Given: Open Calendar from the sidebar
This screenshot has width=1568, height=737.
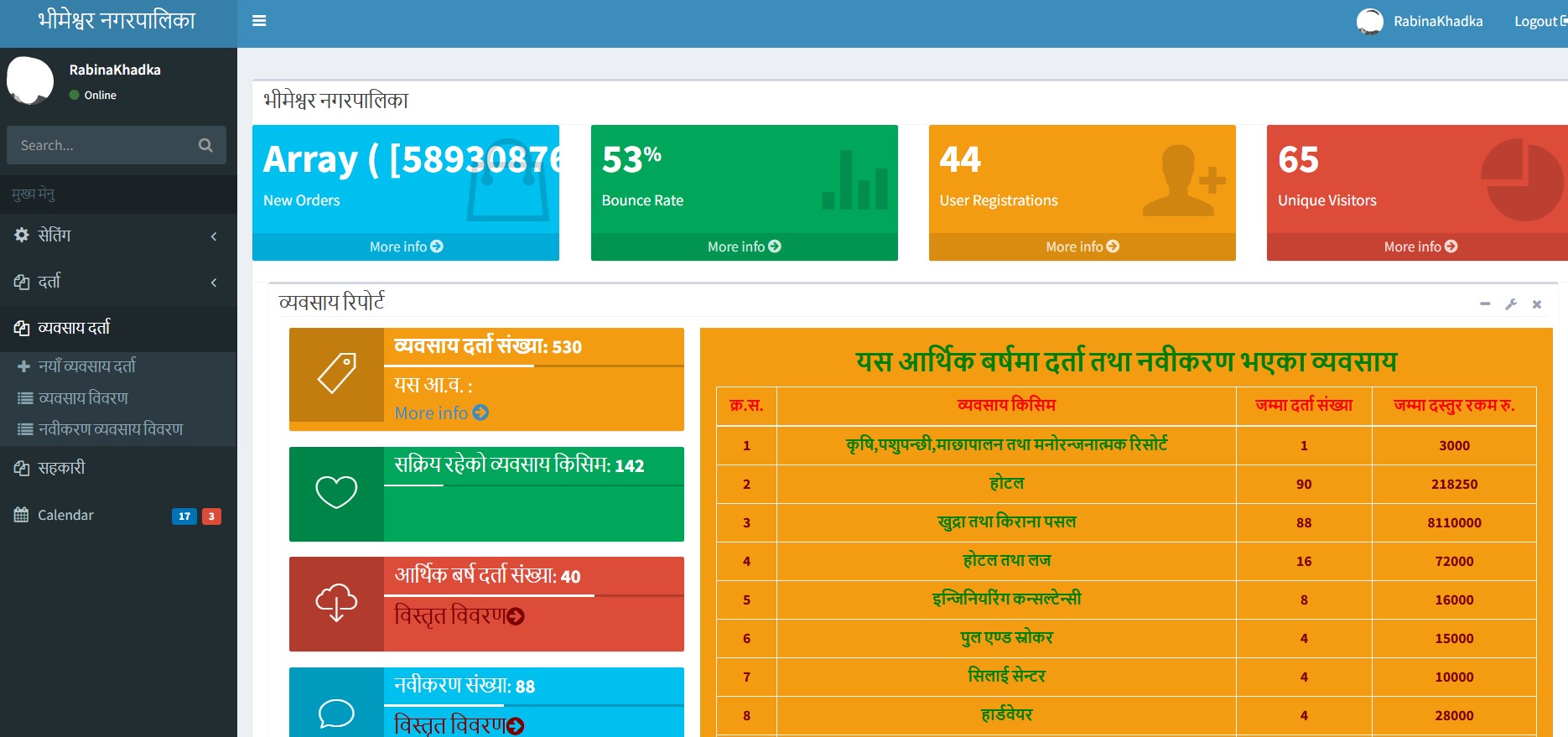Looking at the screenshot, I should (65, 515).
